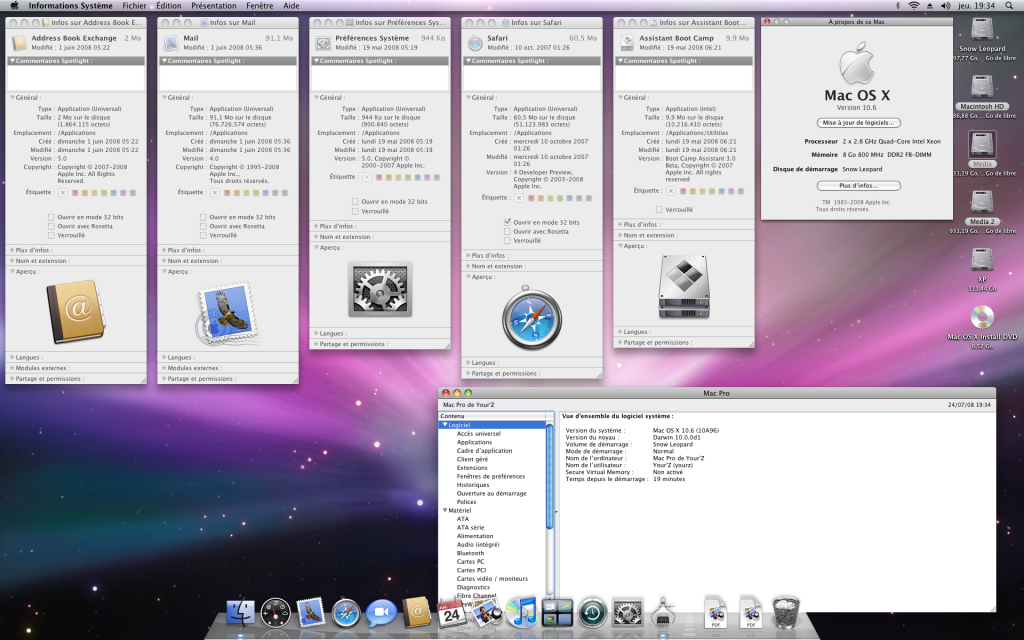The width and height of the screenshot is (1024, 640).
Task: Open the Présentation menu
Action: pos(214,6)
